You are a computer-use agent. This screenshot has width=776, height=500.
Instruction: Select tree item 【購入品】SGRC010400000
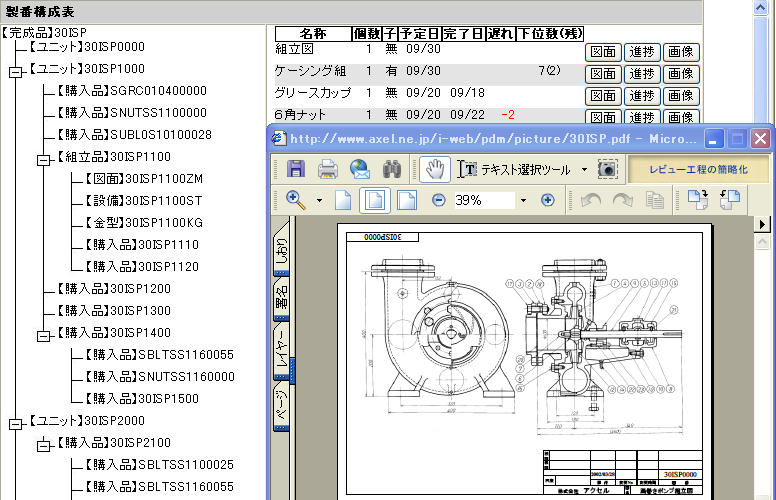click(131, 91)
